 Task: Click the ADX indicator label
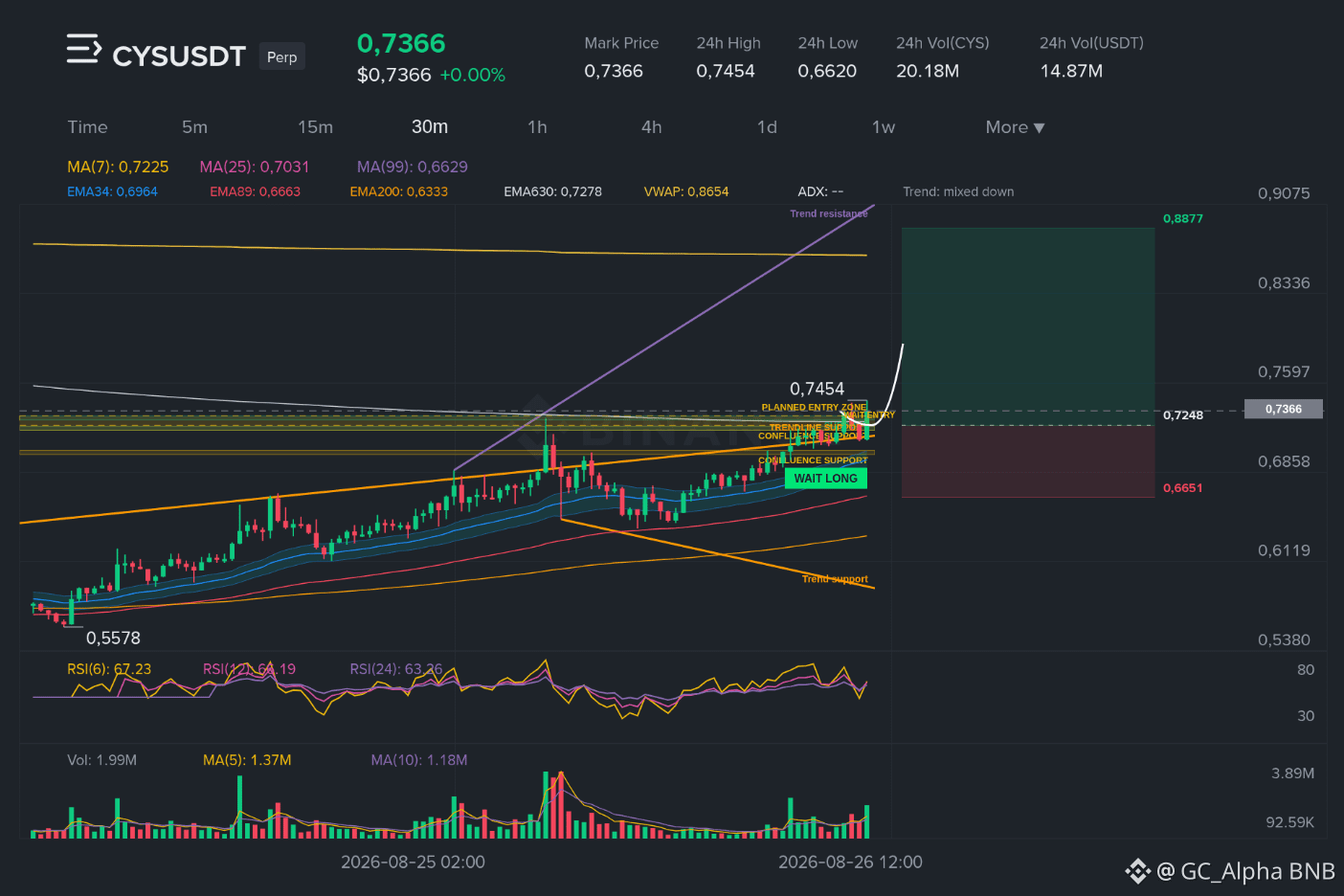(820, 191)
